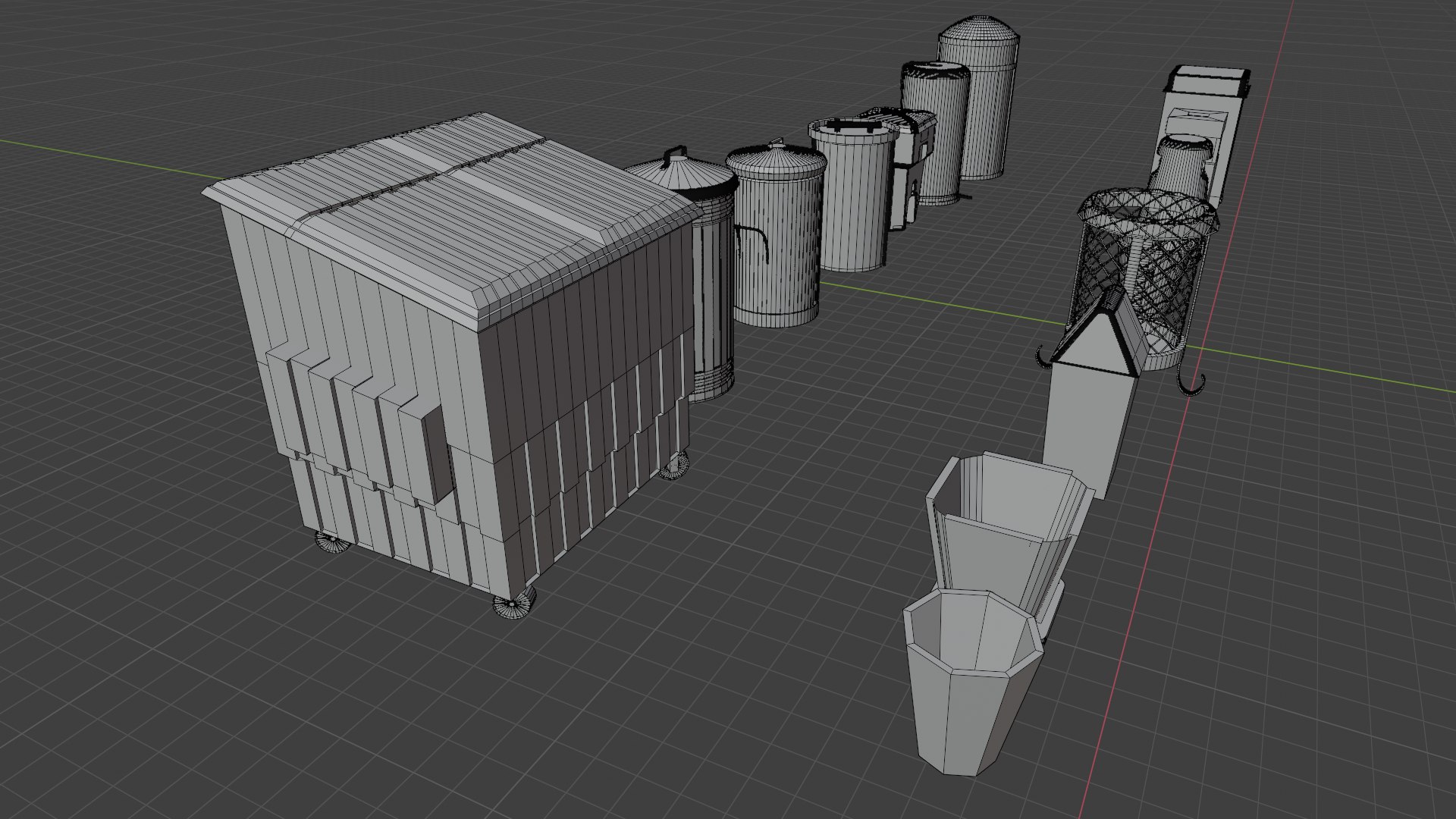Viewport: 1456px width, 819px height.
Task: Pick the dumpster's rear right caster wheel
Action: pyautogui.click(x=675, y=465)
